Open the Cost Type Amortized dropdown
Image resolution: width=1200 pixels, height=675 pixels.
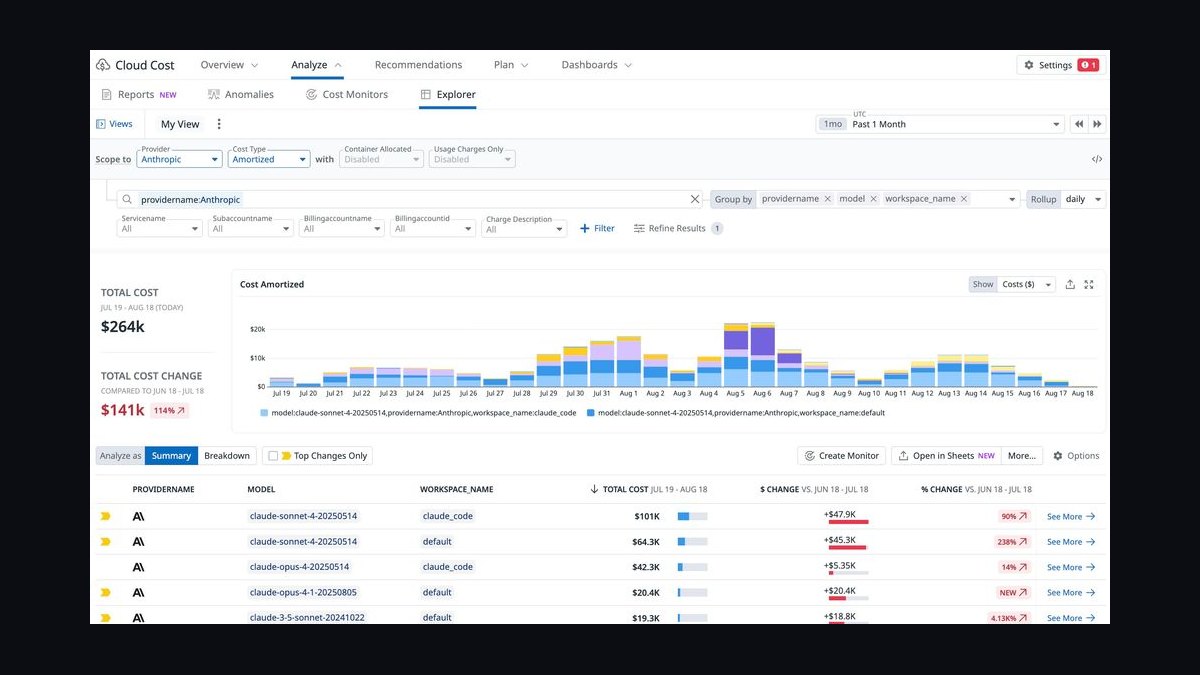pyautogui.click(x=270, y=159)
